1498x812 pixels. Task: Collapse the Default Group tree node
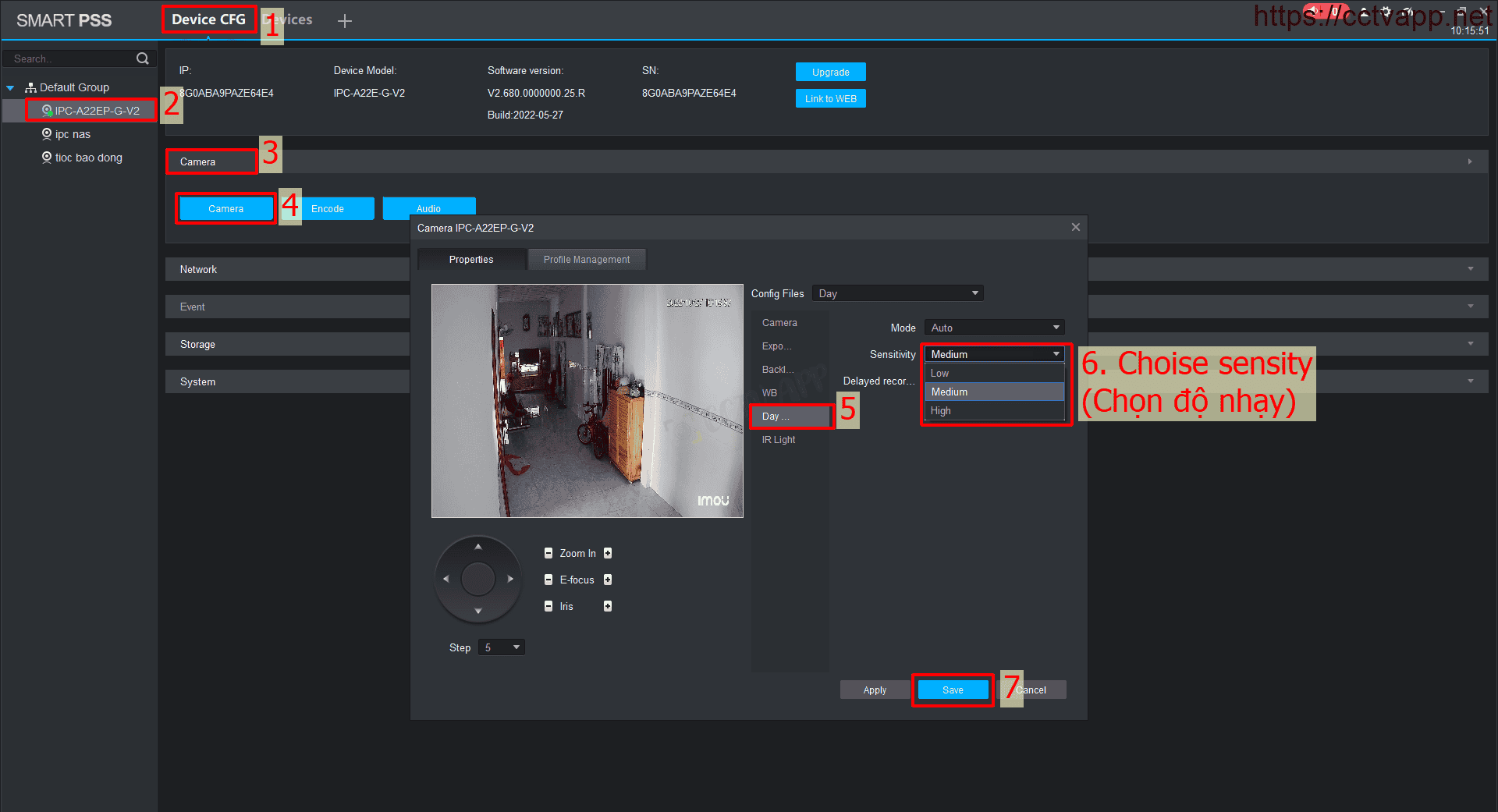tap(10, 88)
